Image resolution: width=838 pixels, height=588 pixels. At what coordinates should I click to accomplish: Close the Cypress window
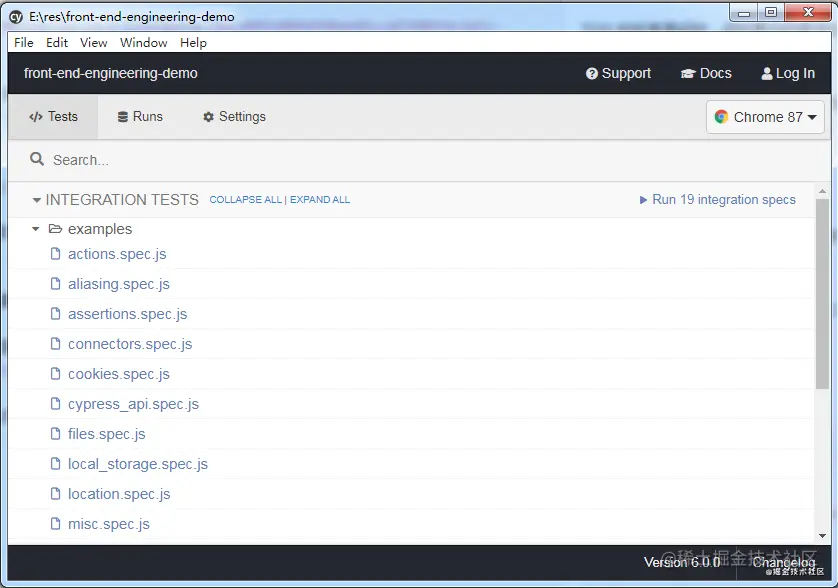(809, 12)
